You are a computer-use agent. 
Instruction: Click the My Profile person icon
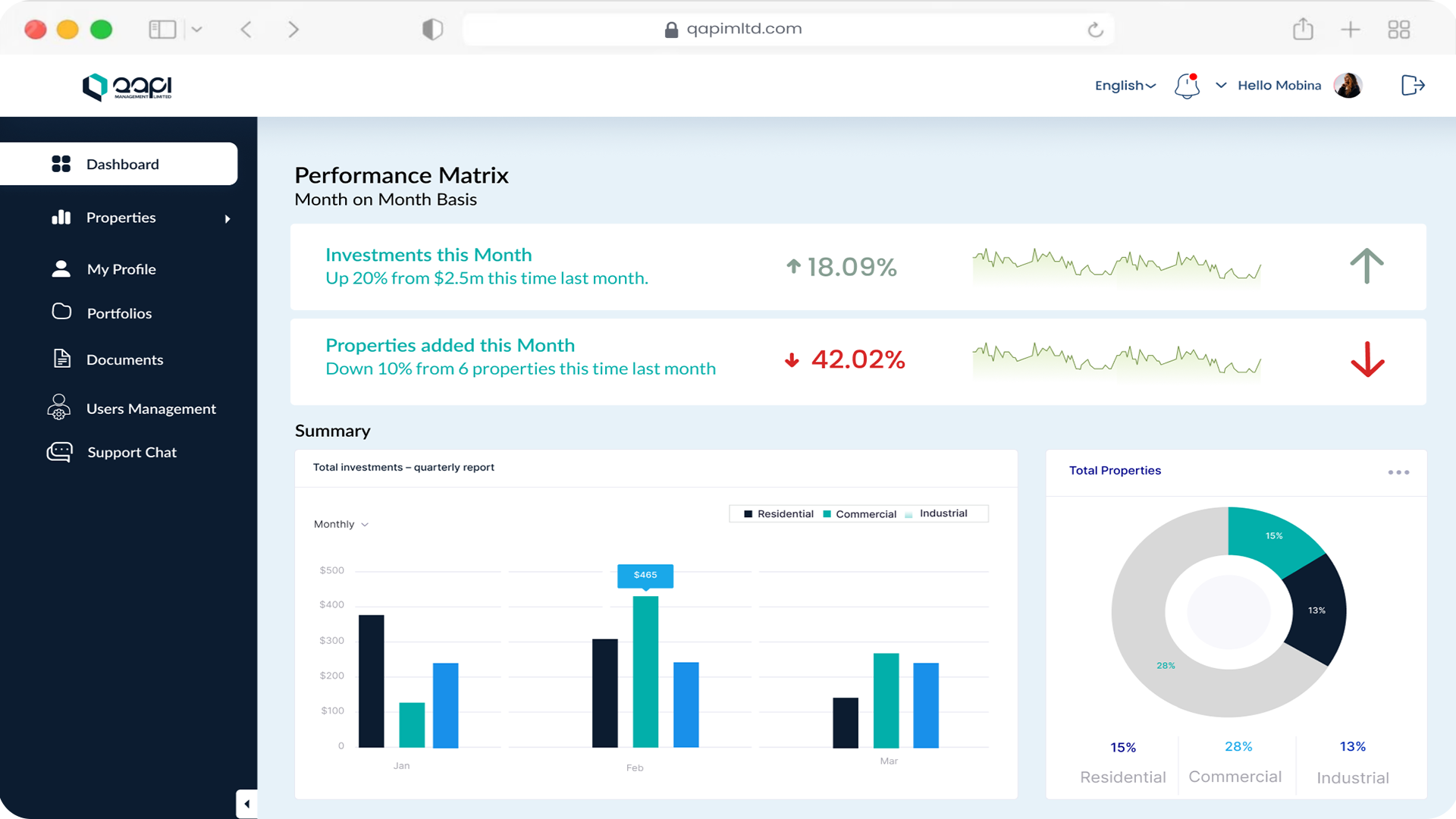61,269
